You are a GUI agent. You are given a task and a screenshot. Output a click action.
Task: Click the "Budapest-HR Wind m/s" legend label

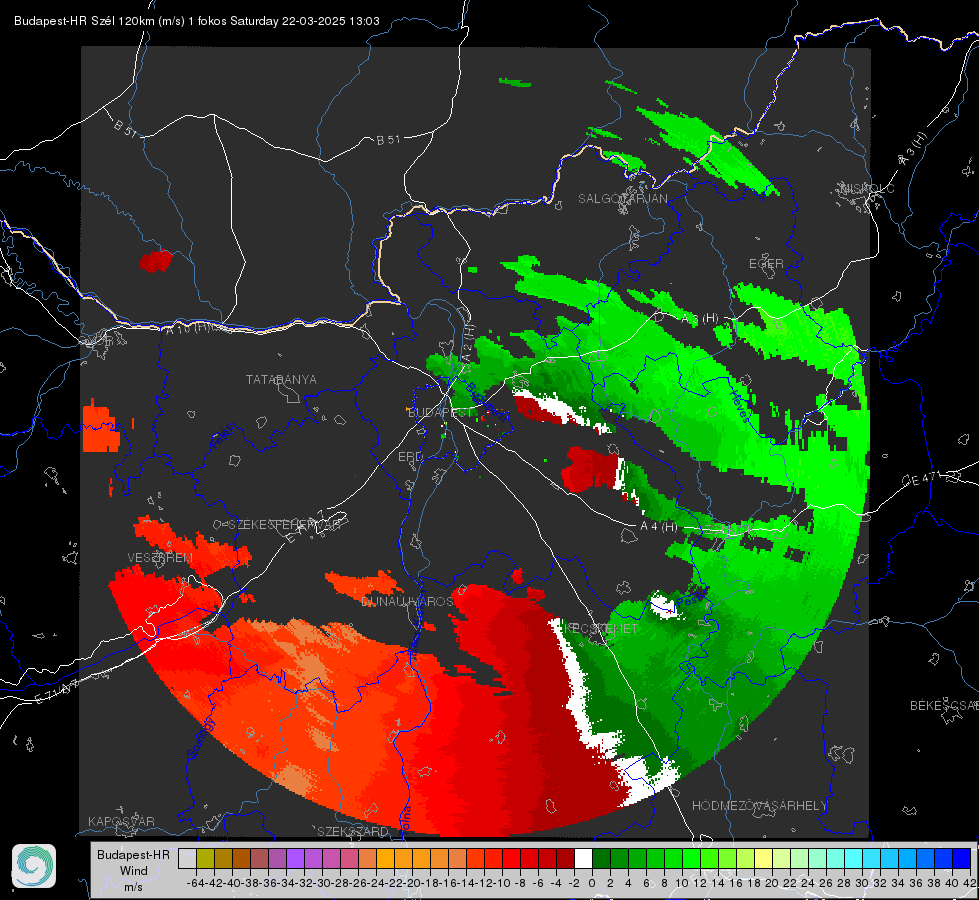[x=134, y=871]
